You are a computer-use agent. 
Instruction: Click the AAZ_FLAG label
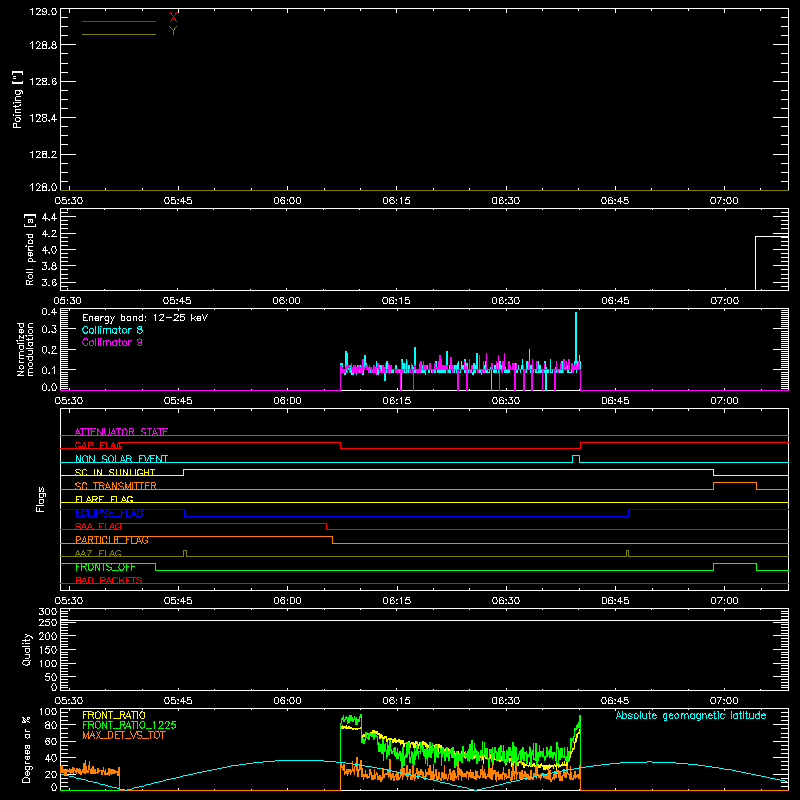(x=98, y=553)
